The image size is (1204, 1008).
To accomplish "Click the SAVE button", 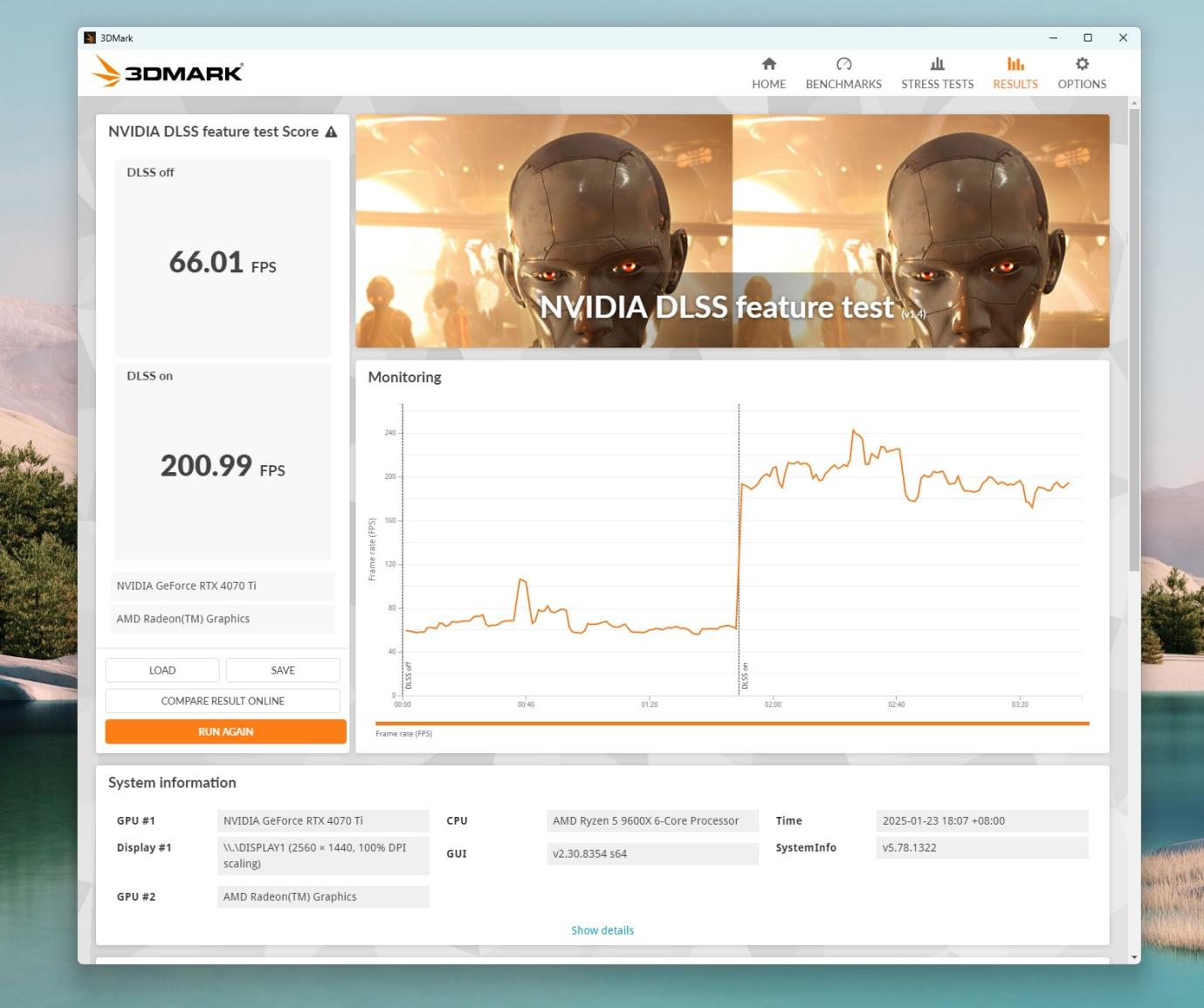I will pyautogui.click(x=283, y=670).
